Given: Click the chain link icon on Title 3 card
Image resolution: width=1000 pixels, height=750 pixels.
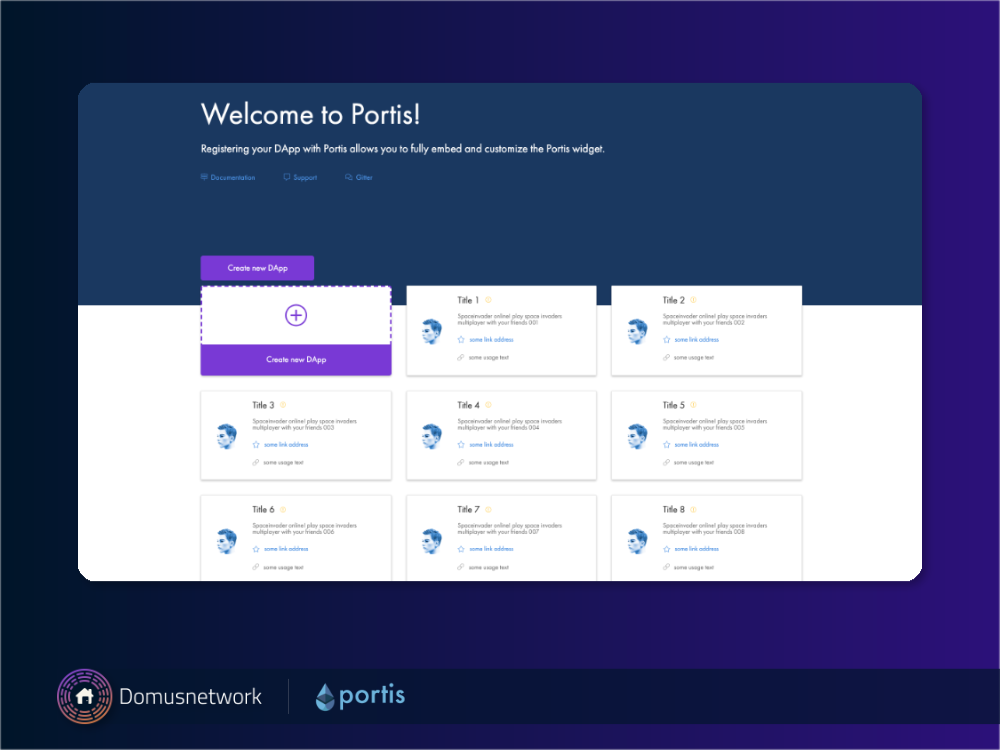Looking at the screenshot, I should coord(255,462).
